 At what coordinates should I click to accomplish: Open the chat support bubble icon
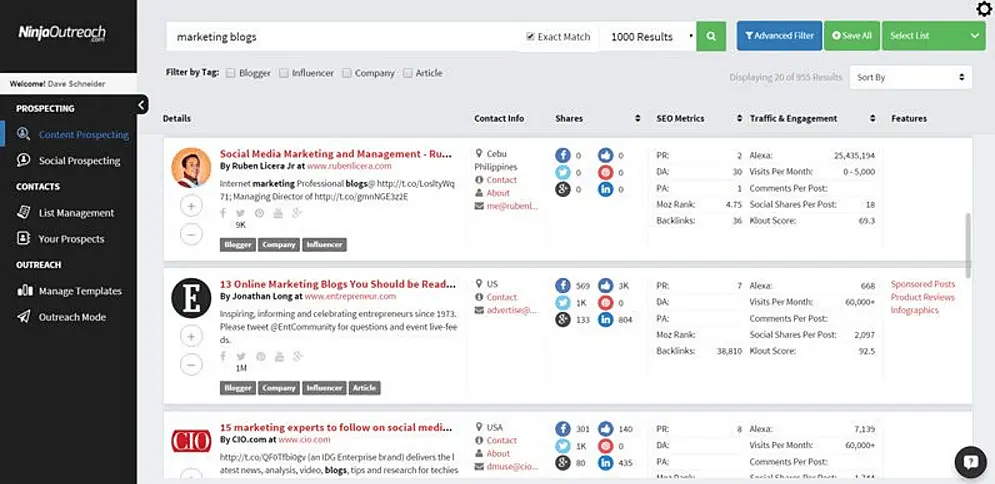click(970, 461)
